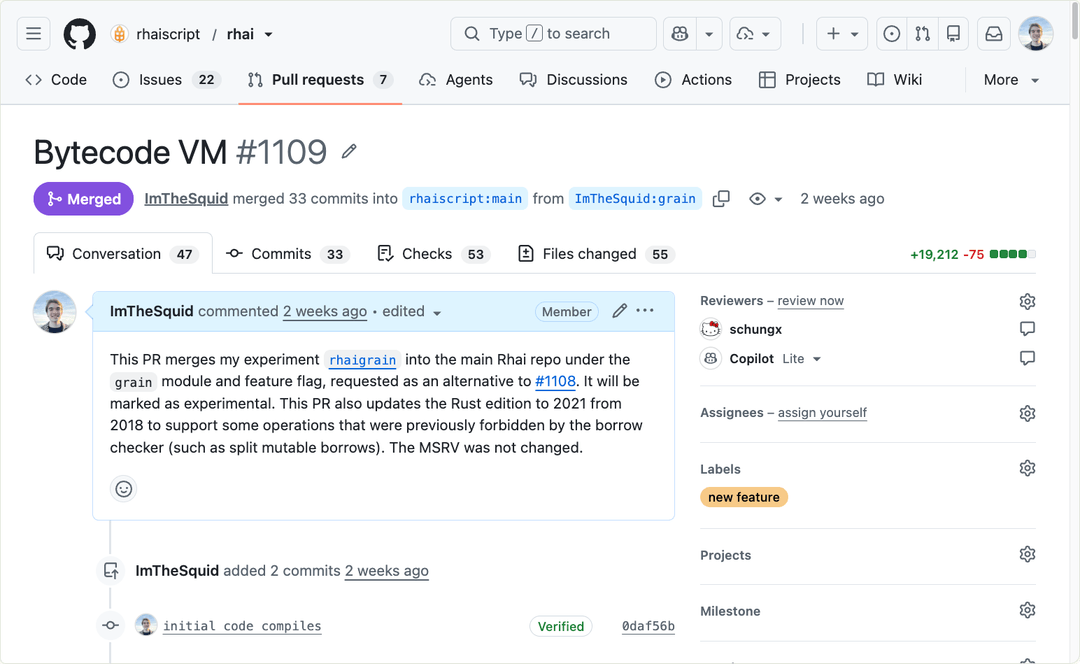
Task: Open Labels settings gear
Action: click(1027, 468)
